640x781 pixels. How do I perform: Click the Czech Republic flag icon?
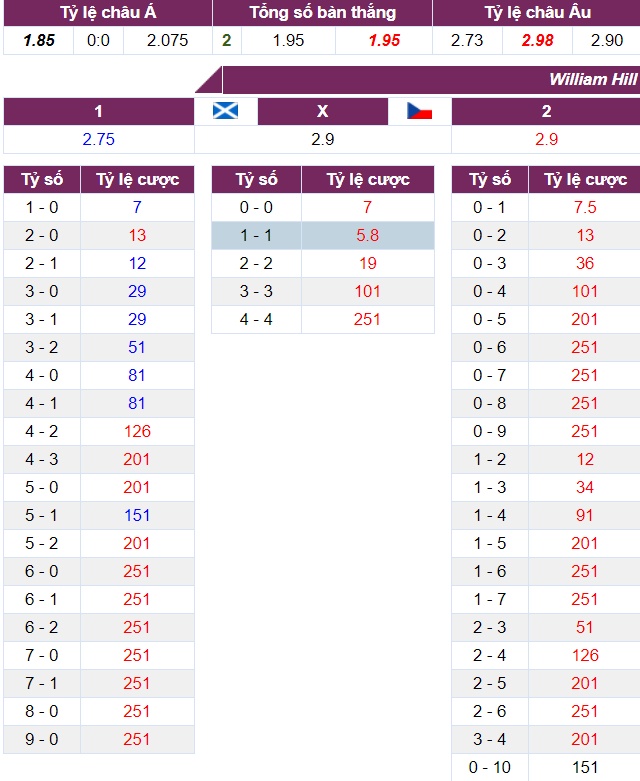(419, 111)
